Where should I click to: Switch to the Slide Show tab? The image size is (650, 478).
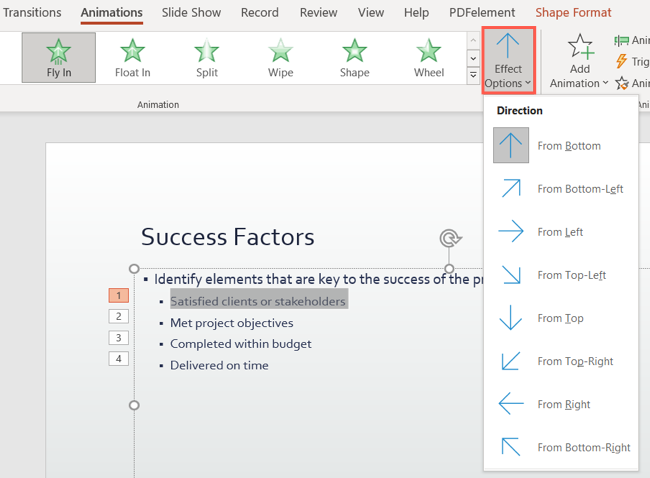point(190,13)
